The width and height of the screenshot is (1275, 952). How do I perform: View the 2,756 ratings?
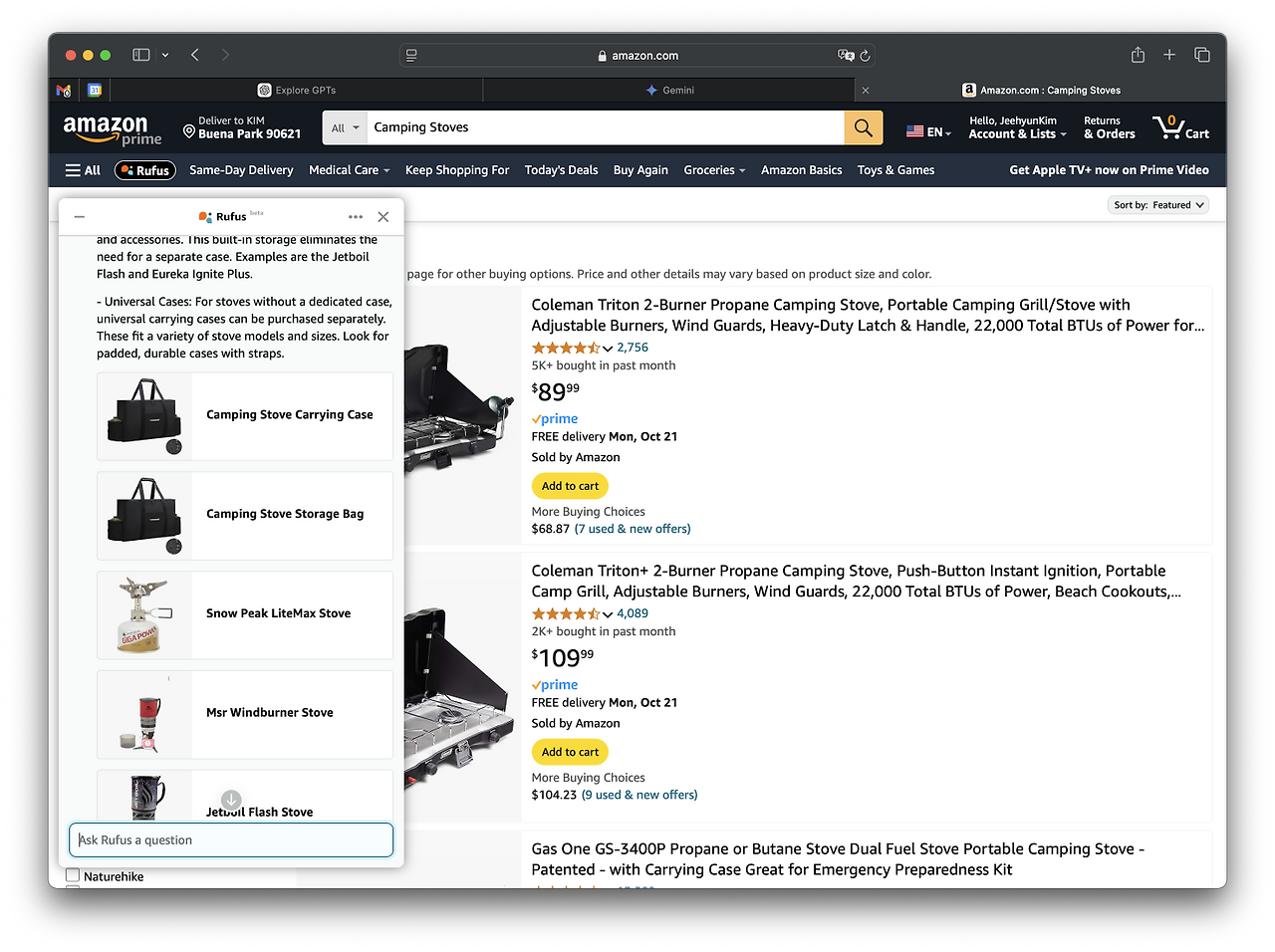tap(633, 348)
